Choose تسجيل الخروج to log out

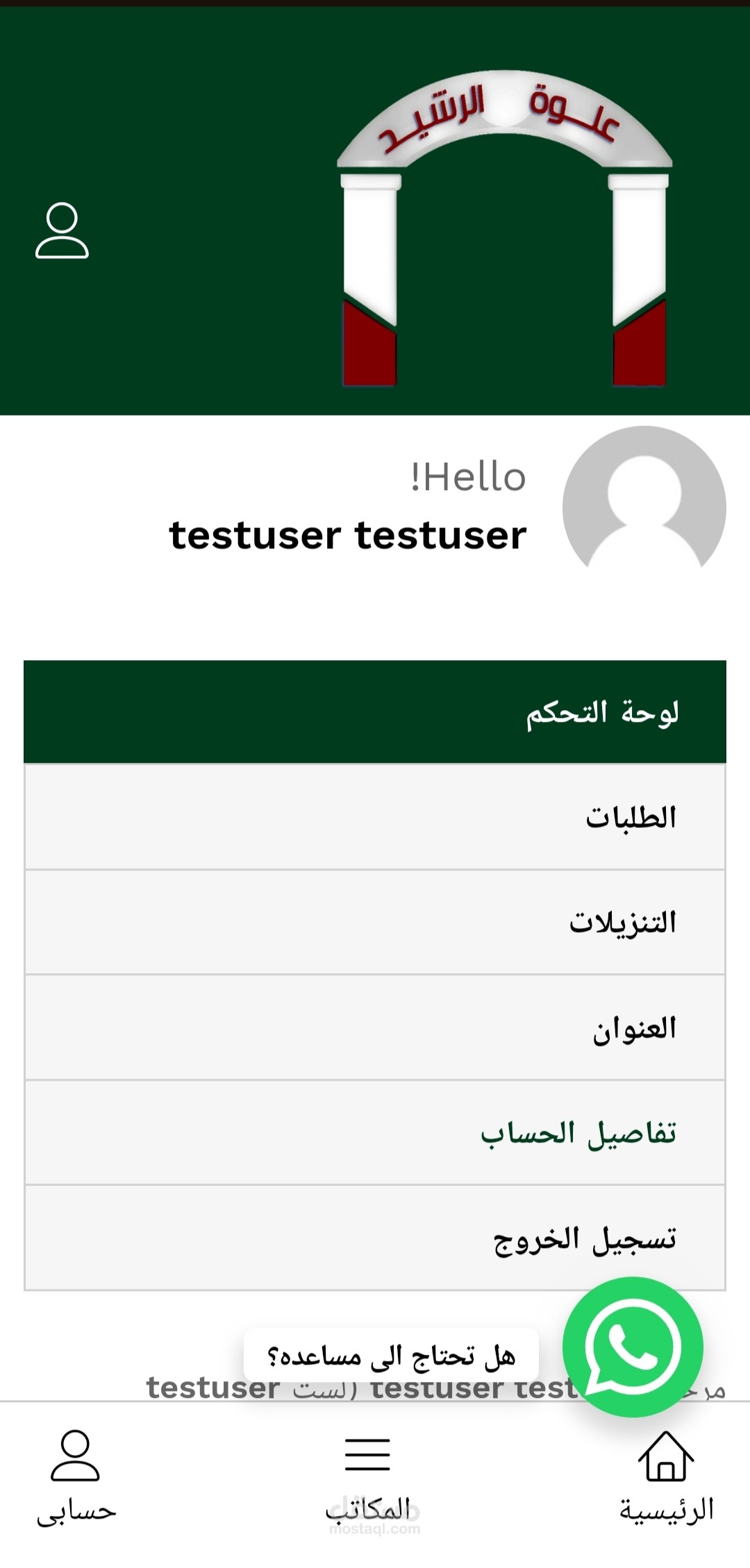coord(375,1238)
